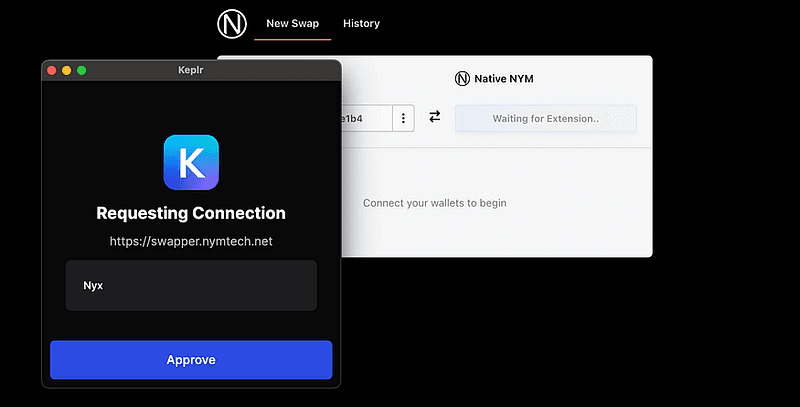Click the Nym logo in the header
The image size is (800, 407).
(231, 23)
